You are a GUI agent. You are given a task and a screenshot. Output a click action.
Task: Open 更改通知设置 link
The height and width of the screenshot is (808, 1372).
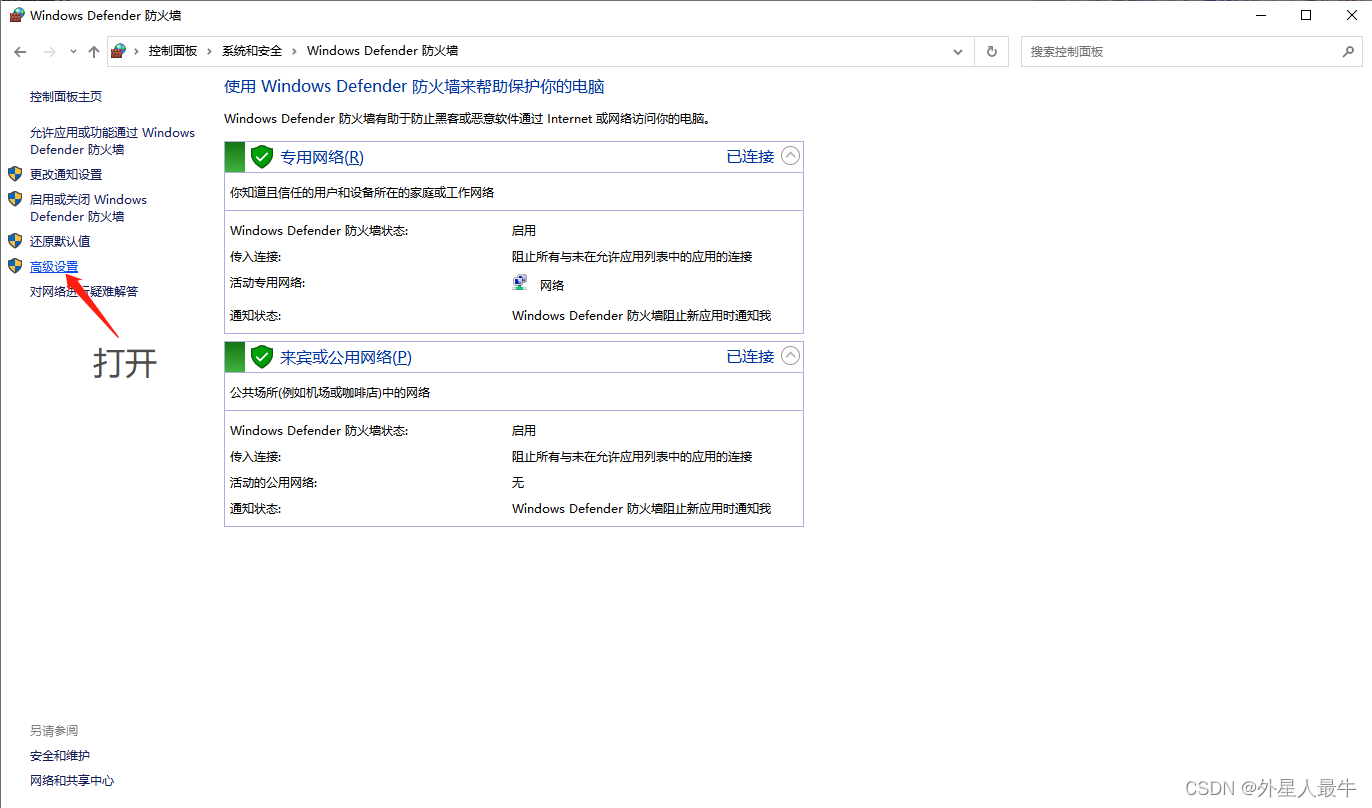66,175
